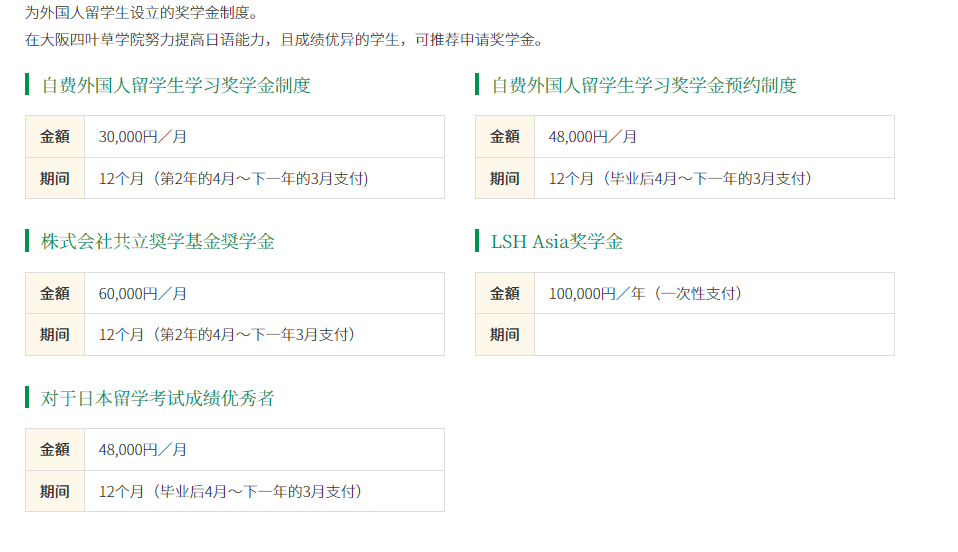Click the 对于日本留学考试成绩优秀者 heading
This screenshot has height=552, width=958.
[158, 398]
